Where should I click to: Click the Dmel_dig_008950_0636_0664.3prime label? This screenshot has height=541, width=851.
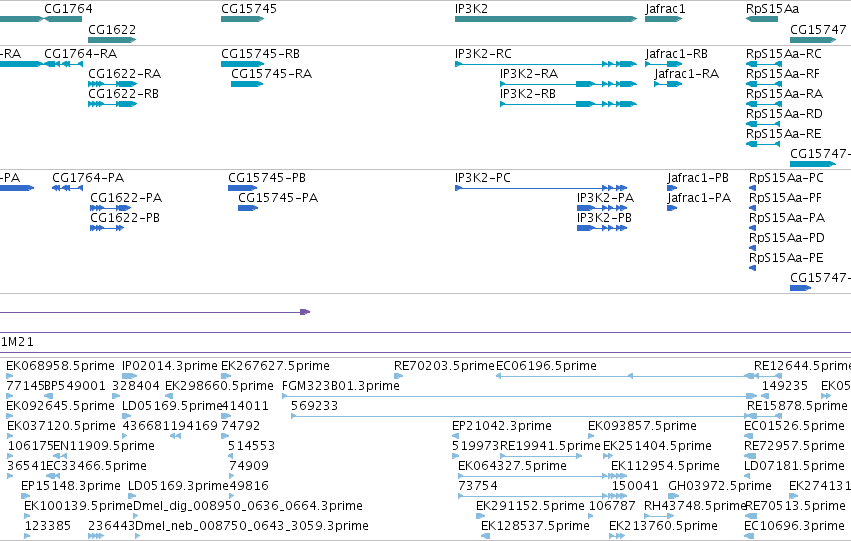tap(247, 506)
